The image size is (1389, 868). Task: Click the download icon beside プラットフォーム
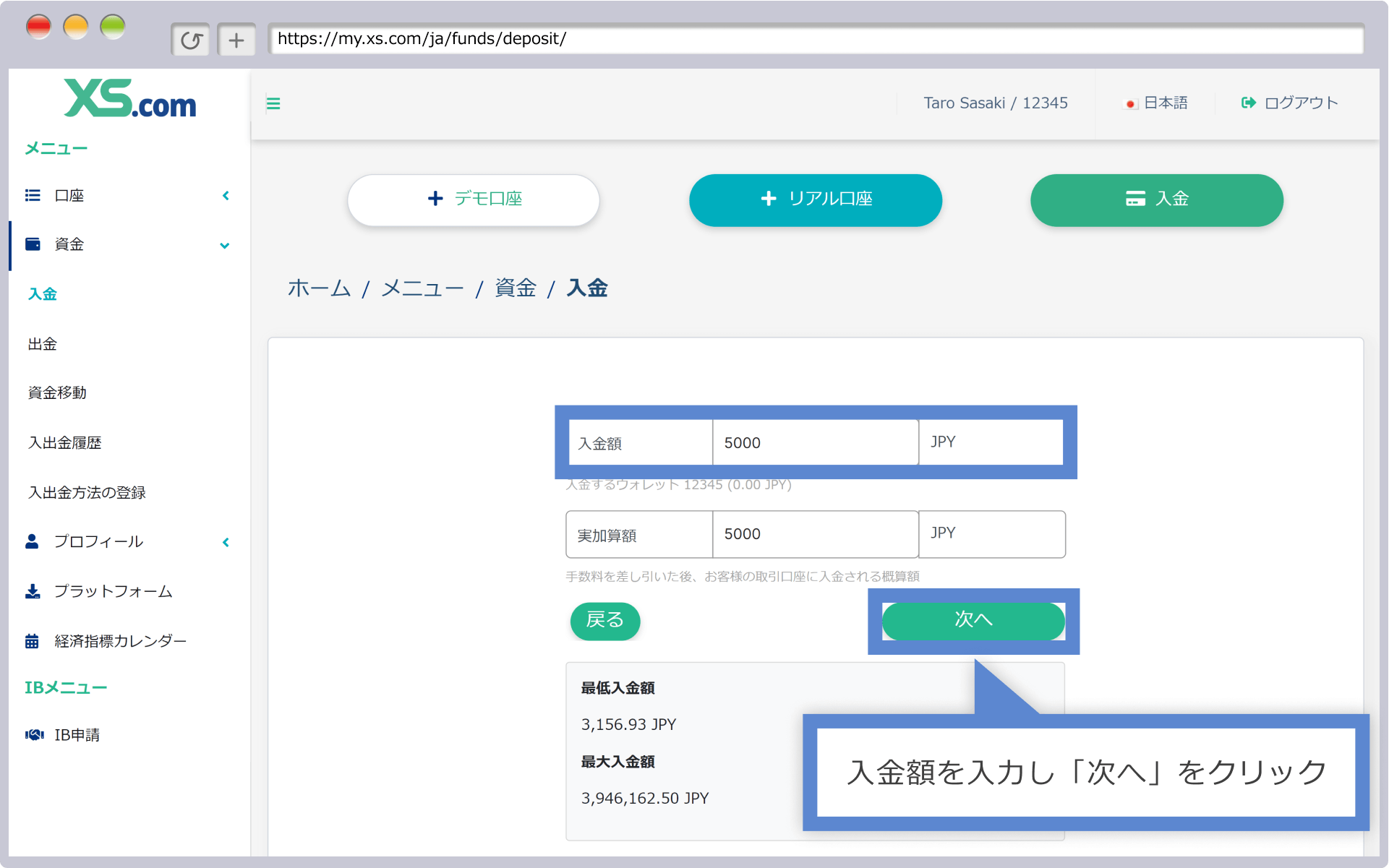click(33, 591)
